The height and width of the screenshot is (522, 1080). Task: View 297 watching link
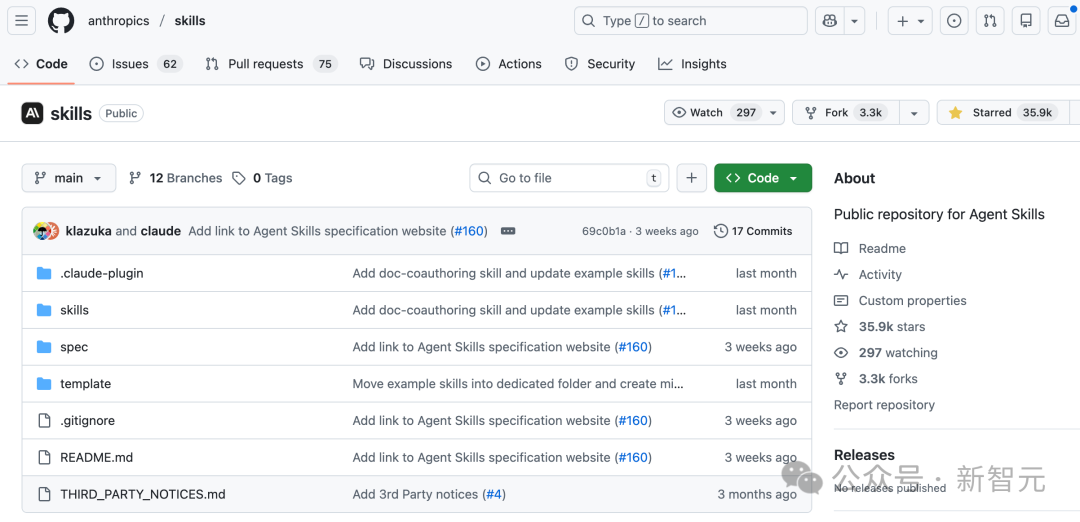[x=886, y=353]
